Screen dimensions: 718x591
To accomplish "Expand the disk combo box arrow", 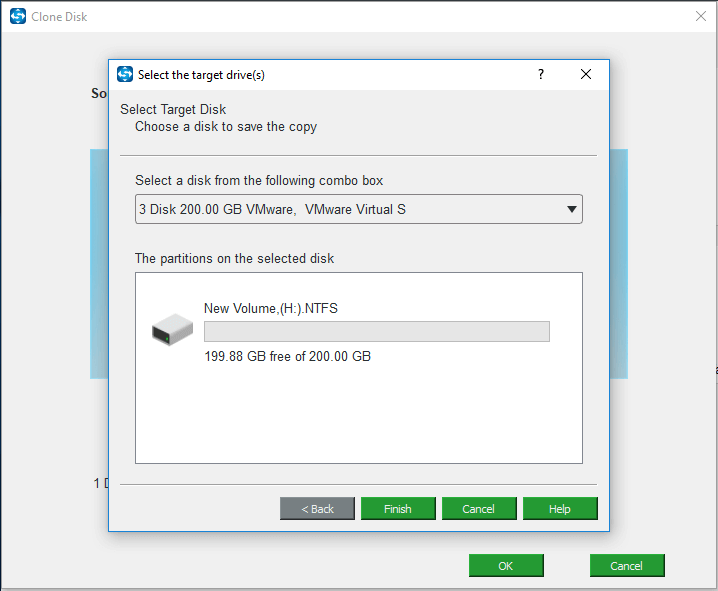I will coord(571,210).
